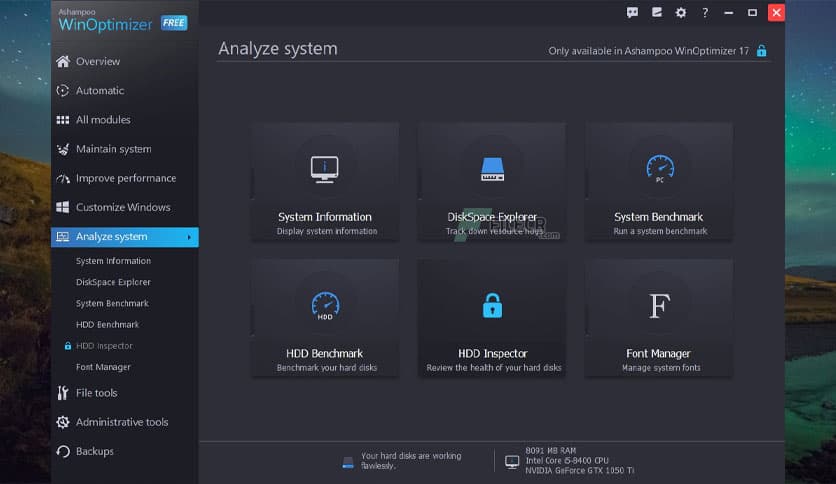The width and height of the screenshot is (836, 484).
Task: Click 'Your hard disks are working flawlessly' text
Action: point(411,461)
